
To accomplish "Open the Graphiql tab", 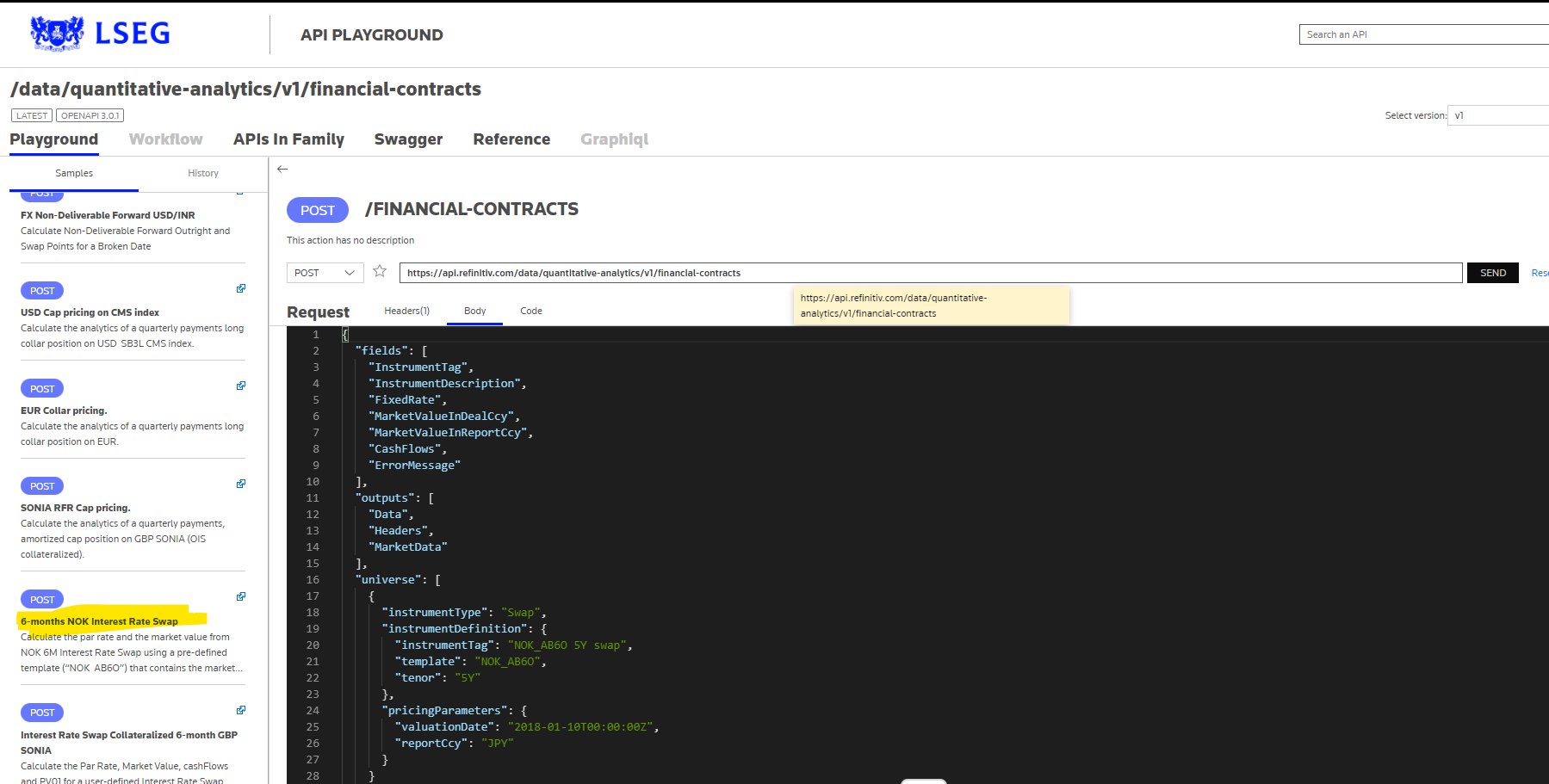I will [615, 139].
